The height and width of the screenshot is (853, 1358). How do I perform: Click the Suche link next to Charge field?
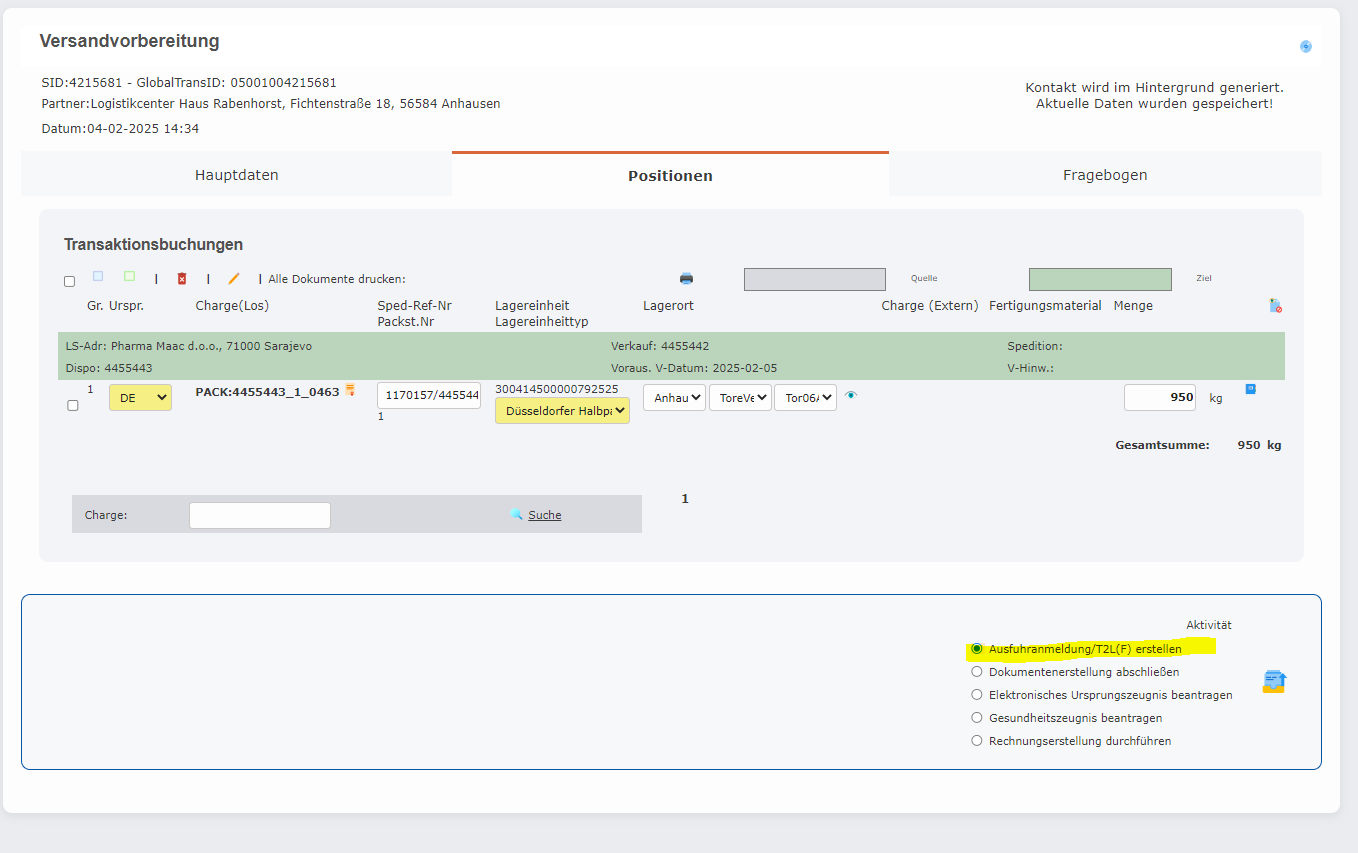544,514
